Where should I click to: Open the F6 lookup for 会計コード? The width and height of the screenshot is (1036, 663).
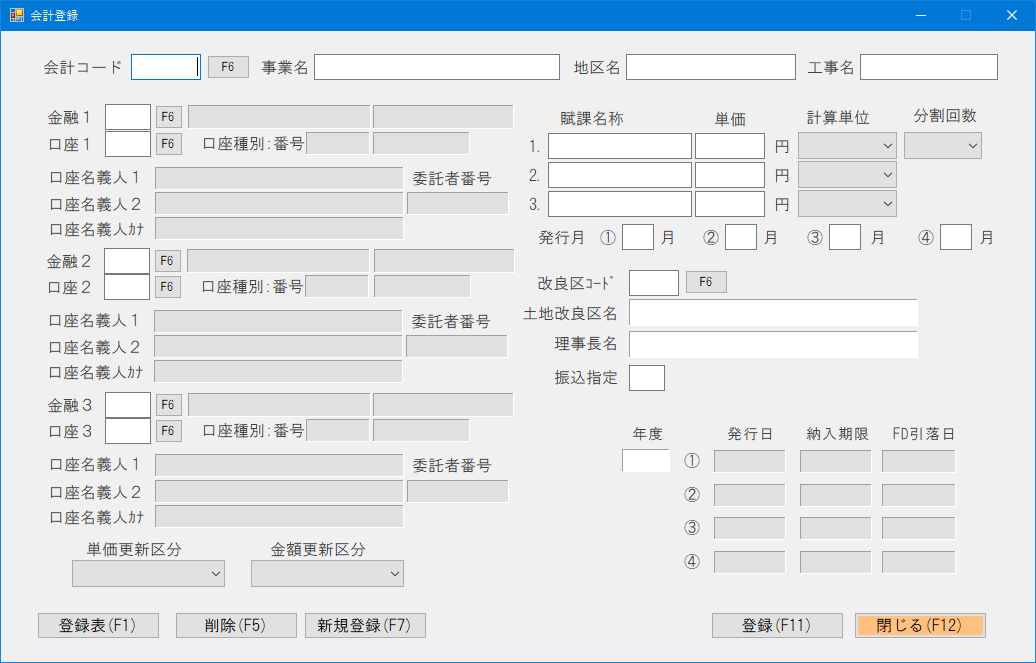pyautogui.click(x=227, y=66)
